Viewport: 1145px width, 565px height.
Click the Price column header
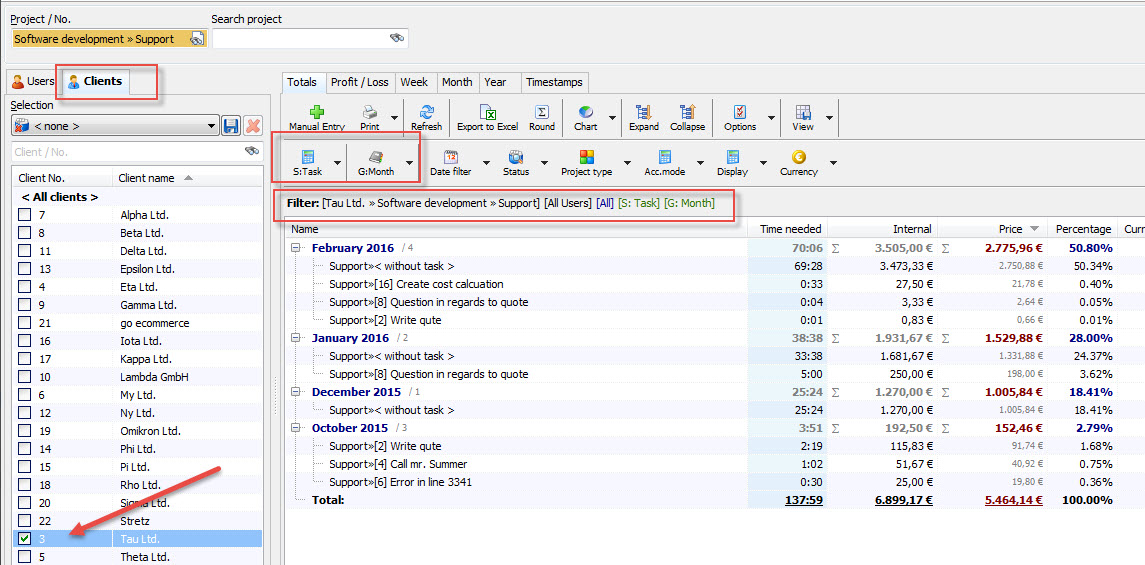coord(1009,229)
